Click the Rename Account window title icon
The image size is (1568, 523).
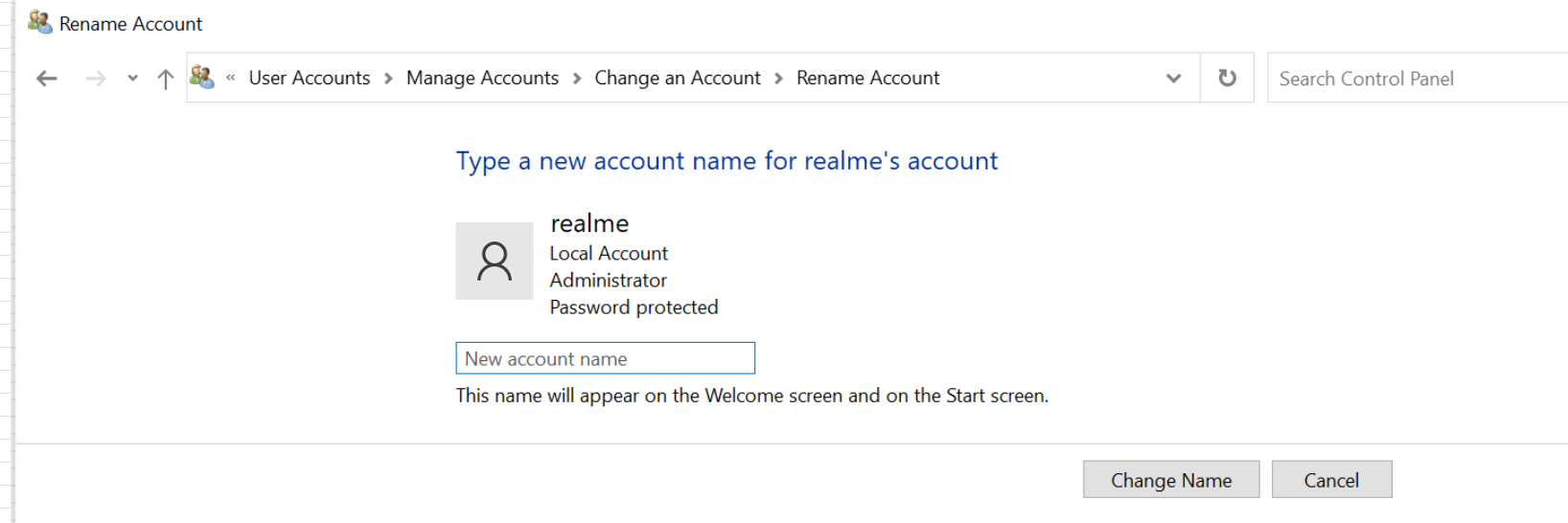[39, 22]
